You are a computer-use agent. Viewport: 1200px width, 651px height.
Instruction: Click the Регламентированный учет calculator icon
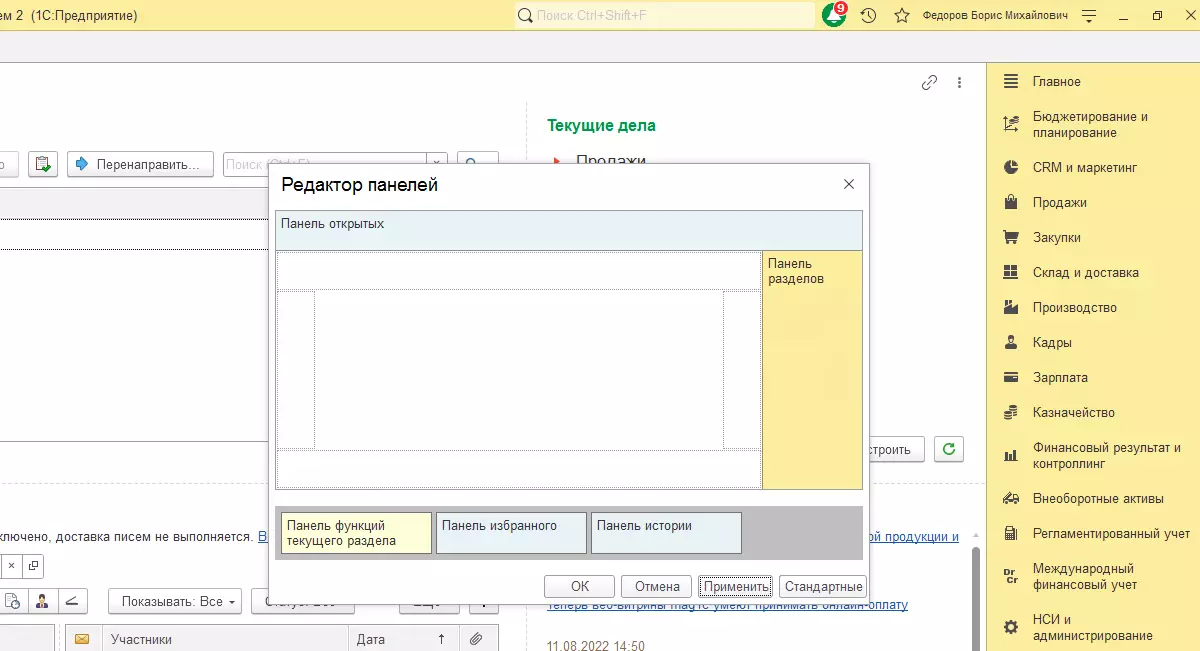(x=1011, y=533)
